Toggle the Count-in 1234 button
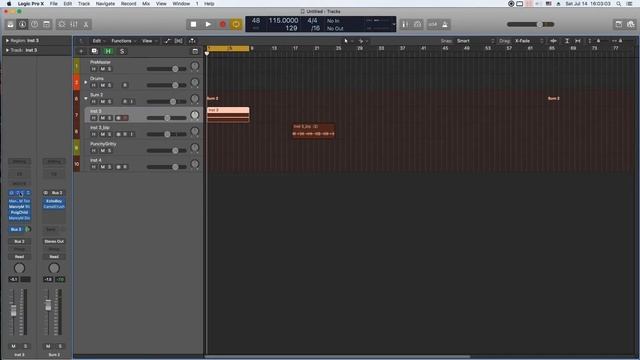 pyautogui.click(x=433, y=24)
